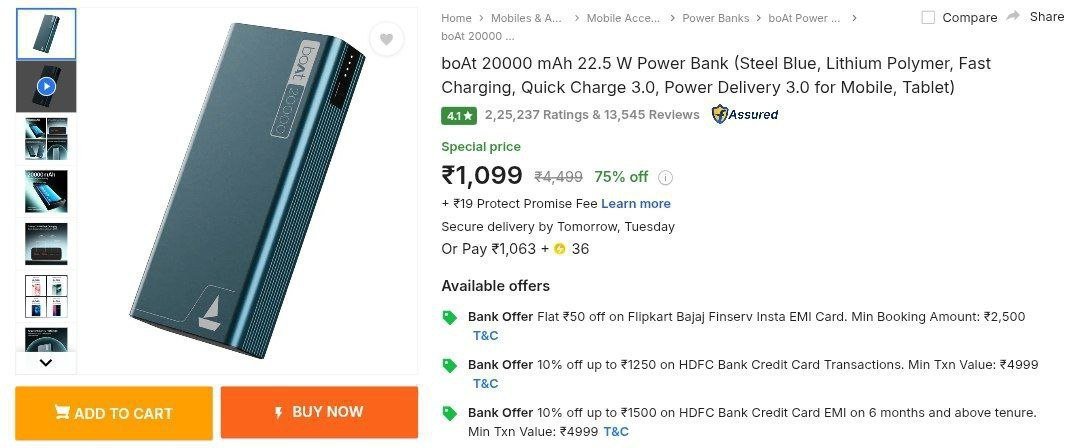Click the green tag icon for Bajaj Finserv offer

tap(450, 317)
